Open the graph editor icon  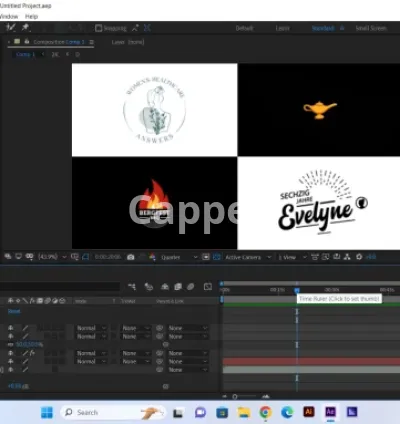(x=208, y=286)
